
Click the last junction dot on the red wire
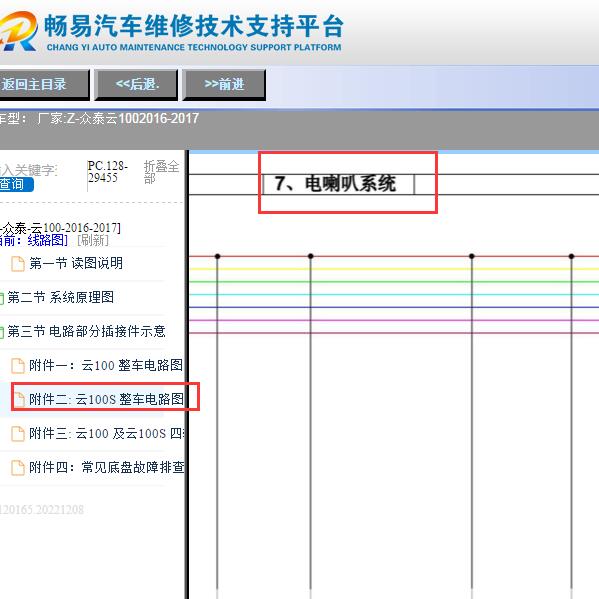click(x=571, y=256)
